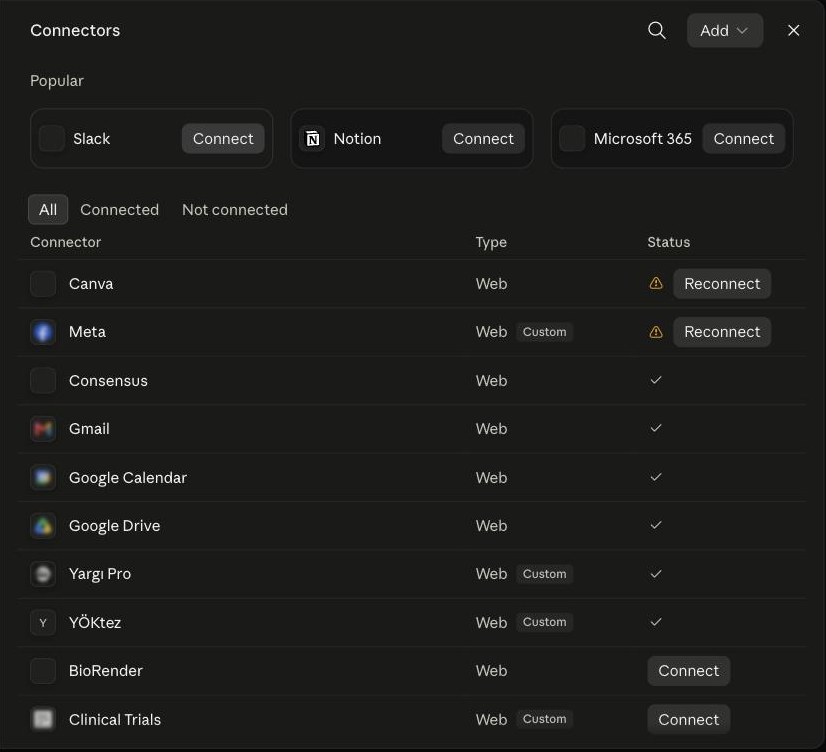Viewport: 826px width, 752px height.
Task: Click the Notion logo icon
Action: (312, 138)
